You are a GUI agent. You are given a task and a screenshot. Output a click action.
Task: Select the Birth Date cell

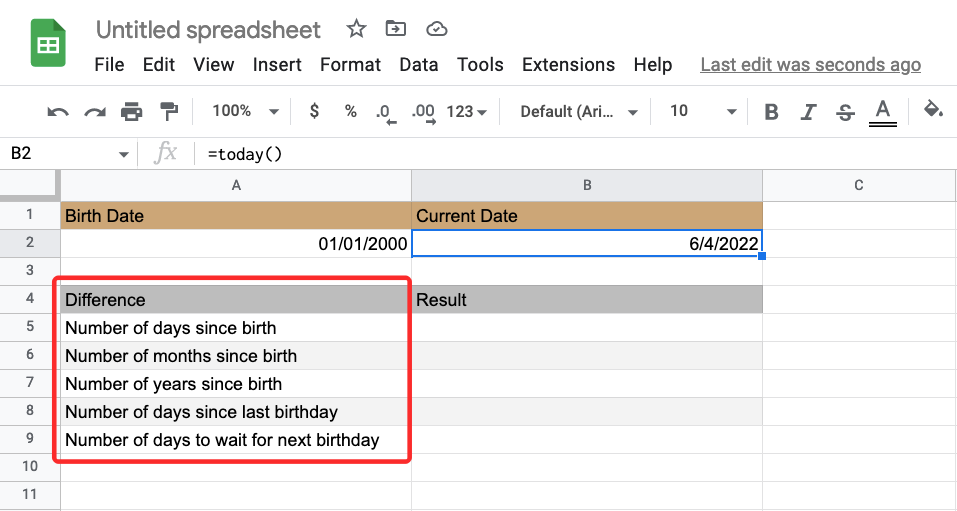(236, 216)
